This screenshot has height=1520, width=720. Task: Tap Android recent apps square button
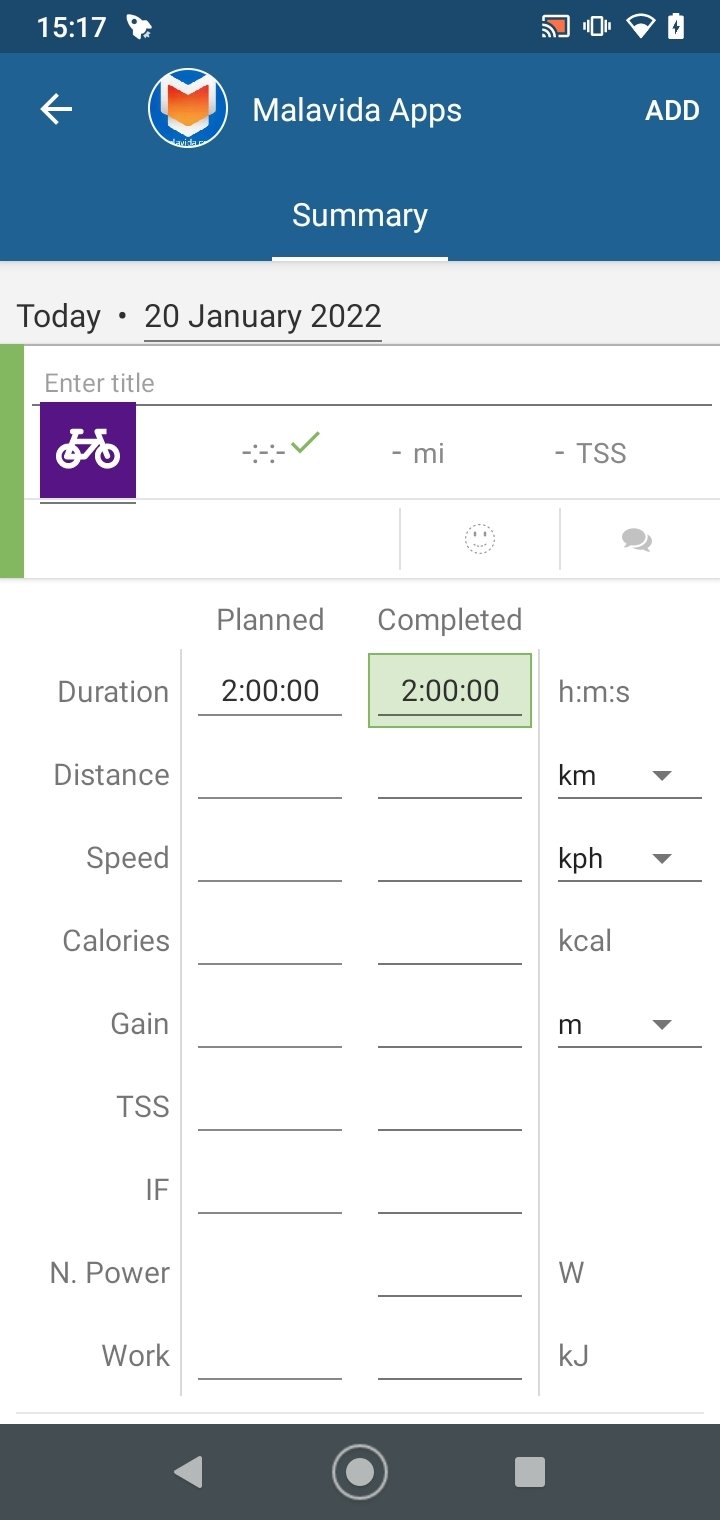click(530, 1472)
